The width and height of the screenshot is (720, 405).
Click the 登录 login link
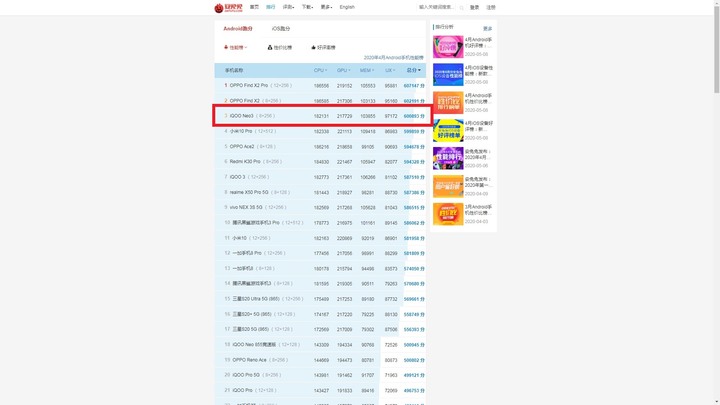click(474, 7)
